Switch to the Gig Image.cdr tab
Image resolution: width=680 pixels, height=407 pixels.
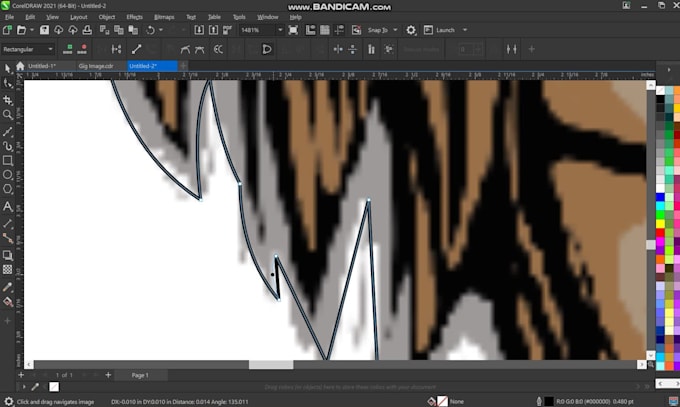[96, 66]
